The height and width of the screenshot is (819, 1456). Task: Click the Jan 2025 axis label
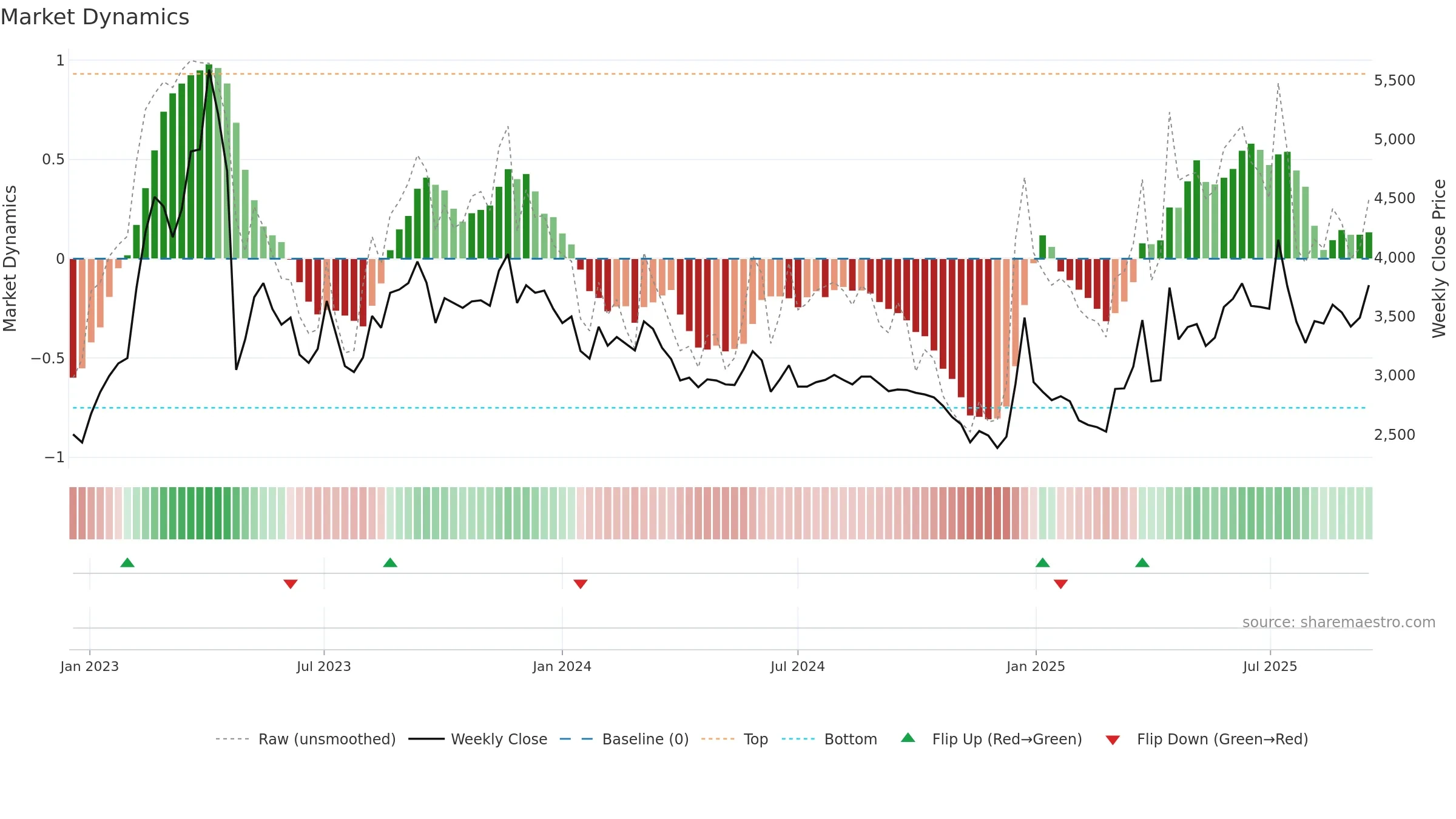click(1036, 666)
